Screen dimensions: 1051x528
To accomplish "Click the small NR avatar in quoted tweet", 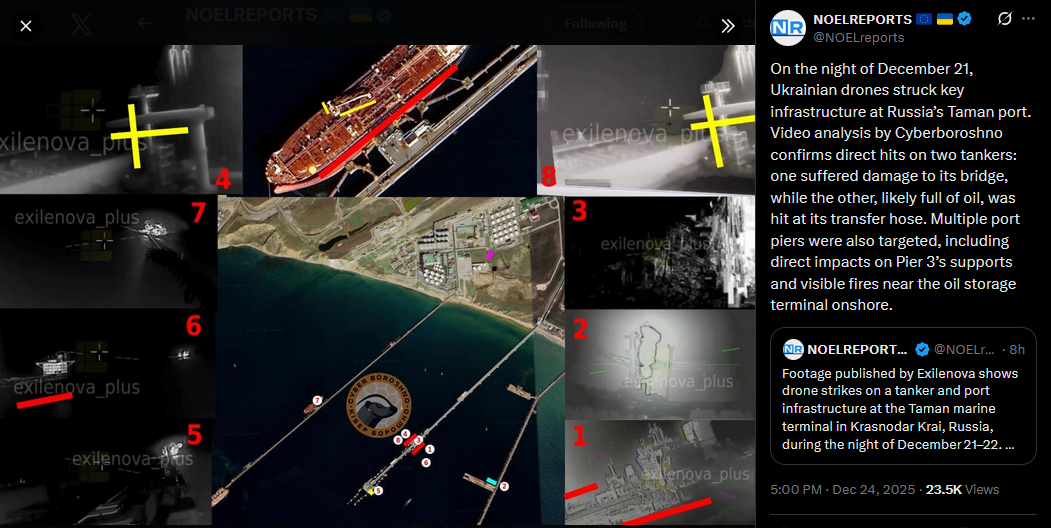I will point(793,349).
